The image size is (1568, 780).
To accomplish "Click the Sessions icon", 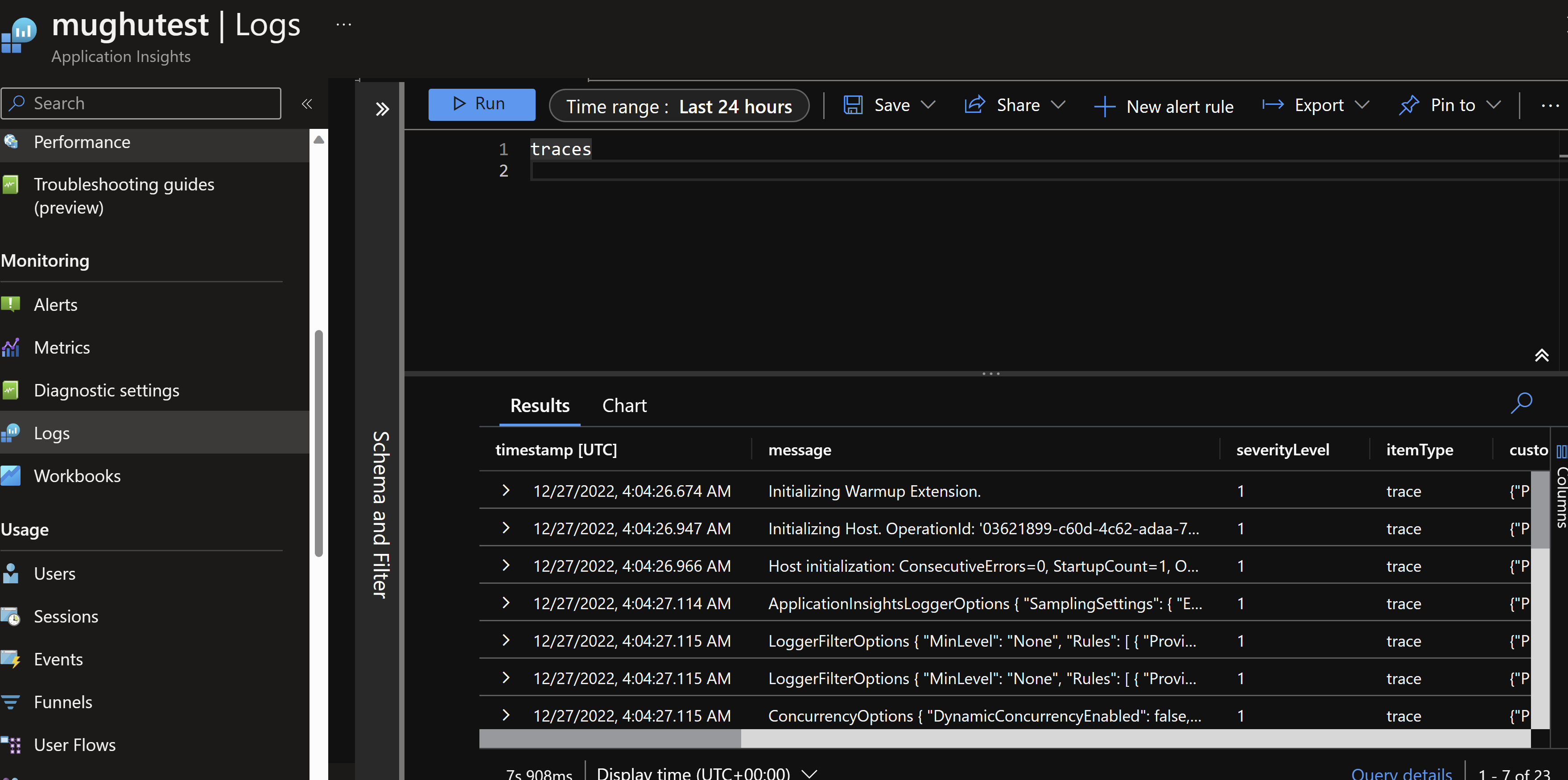I will [x=11, y=616].
